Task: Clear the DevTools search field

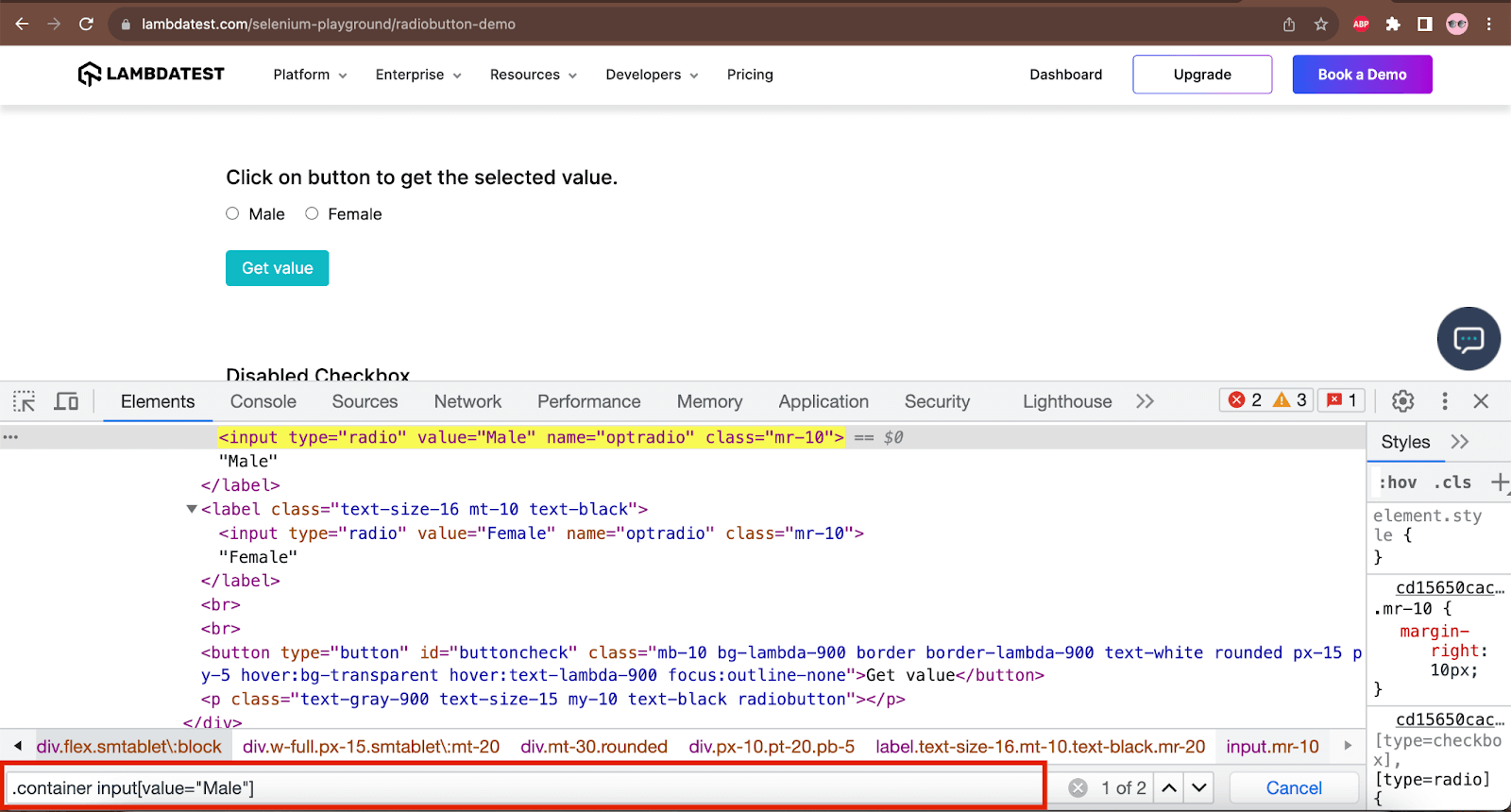Action: coord(1078,787)
